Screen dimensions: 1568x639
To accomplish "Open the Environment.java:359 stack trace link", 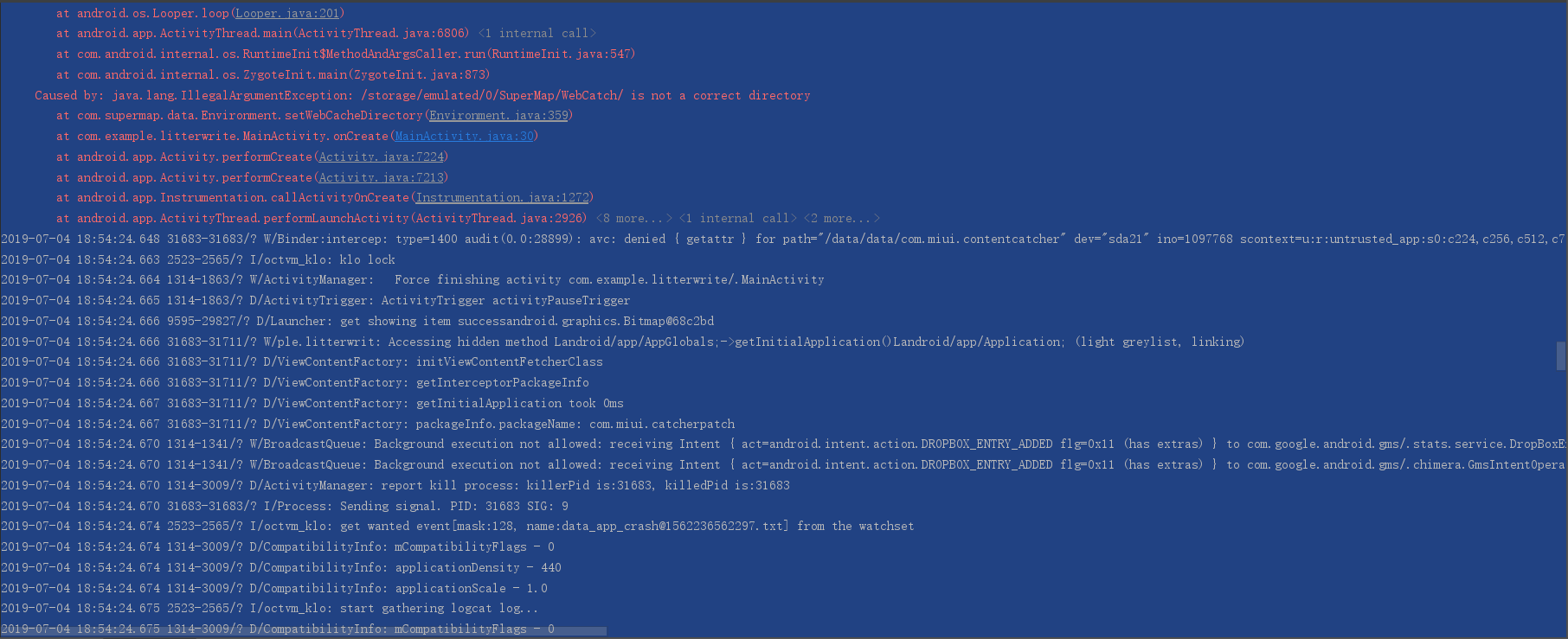I will tap(498, 115).
